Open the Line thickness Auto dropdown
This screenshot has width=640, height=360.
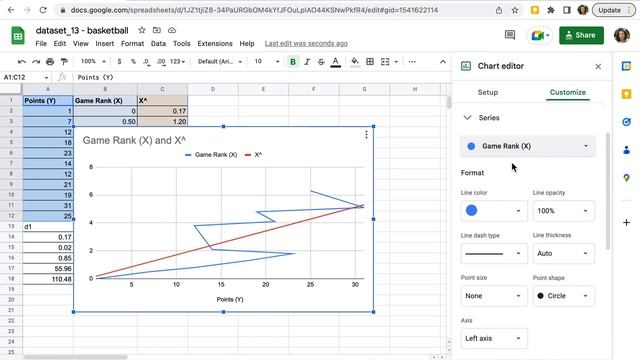click(x=563, y=253)
